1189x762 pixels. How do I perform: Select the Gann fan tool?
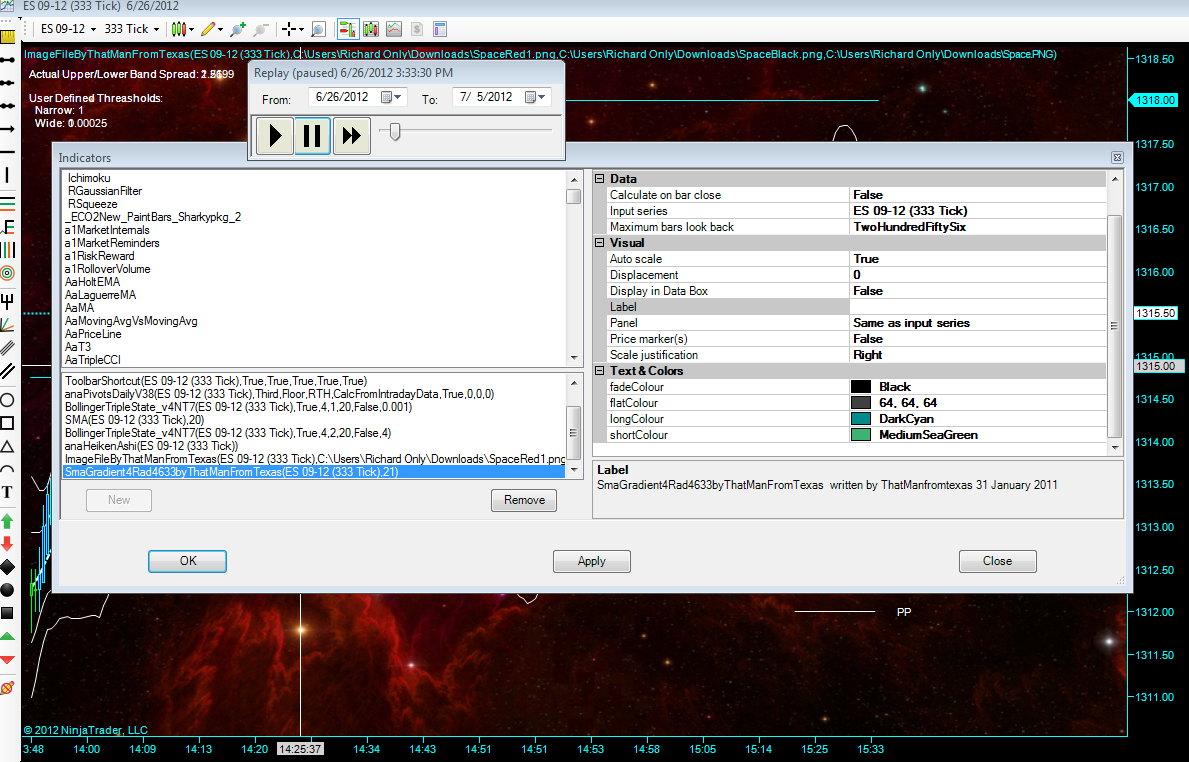tap(8, 325)
